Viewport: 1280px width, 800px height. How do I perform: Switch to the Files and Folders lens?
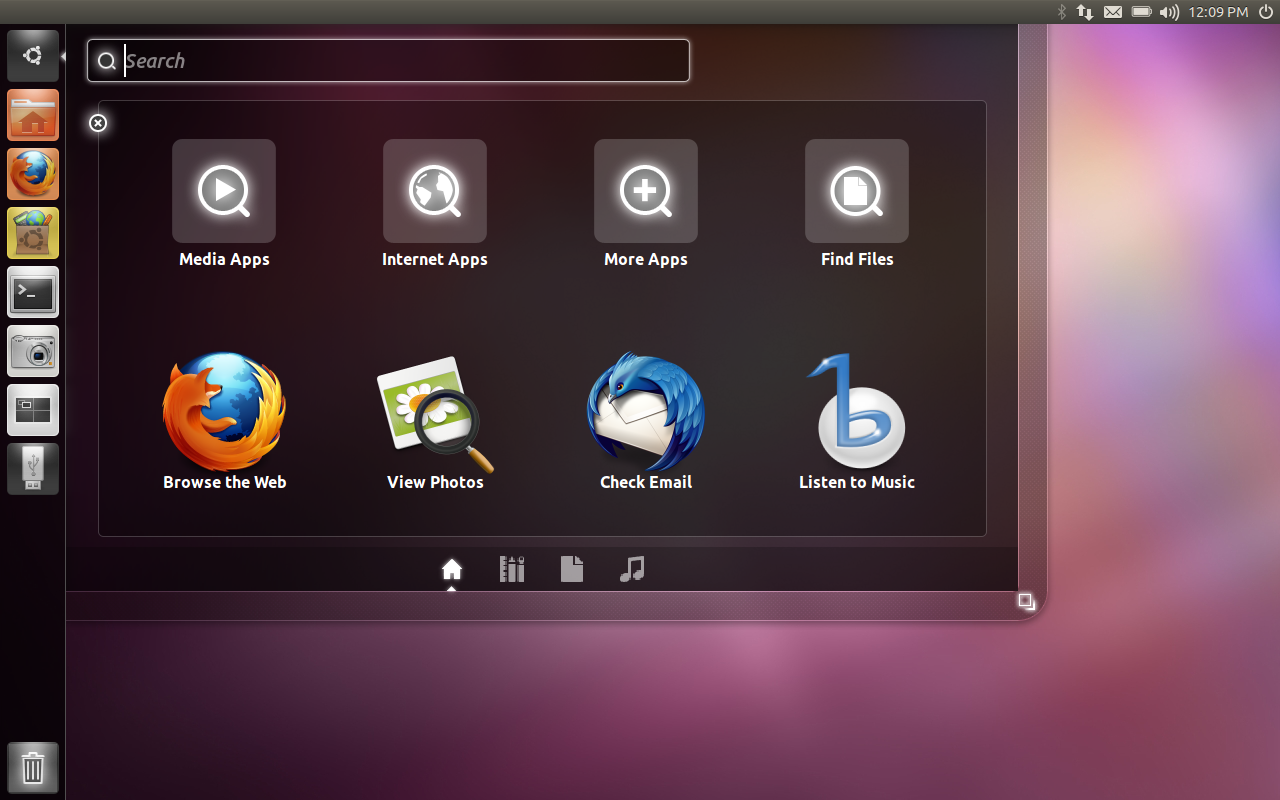click(x=571, y=568)
